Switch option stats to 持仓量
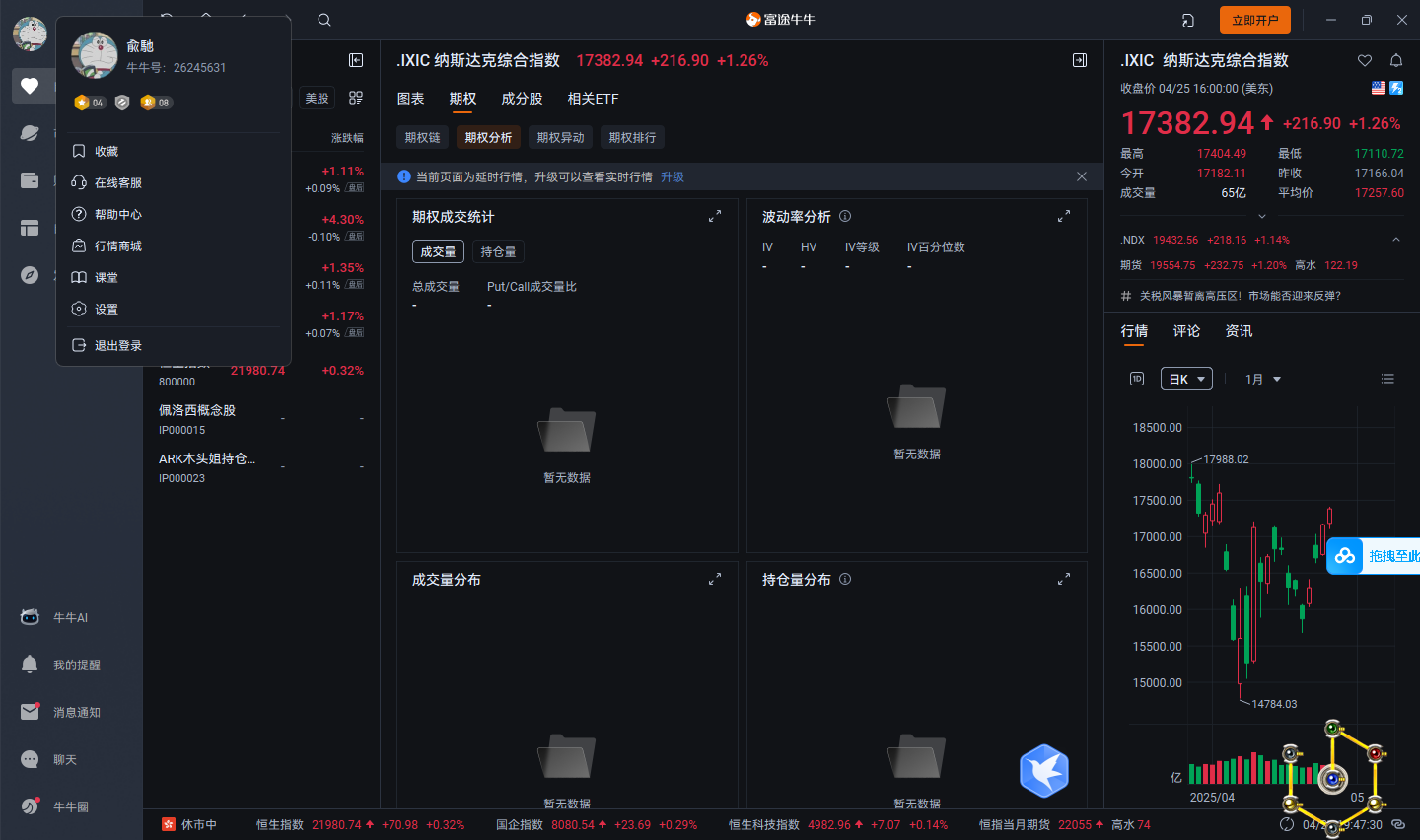 tap(498, 251)
